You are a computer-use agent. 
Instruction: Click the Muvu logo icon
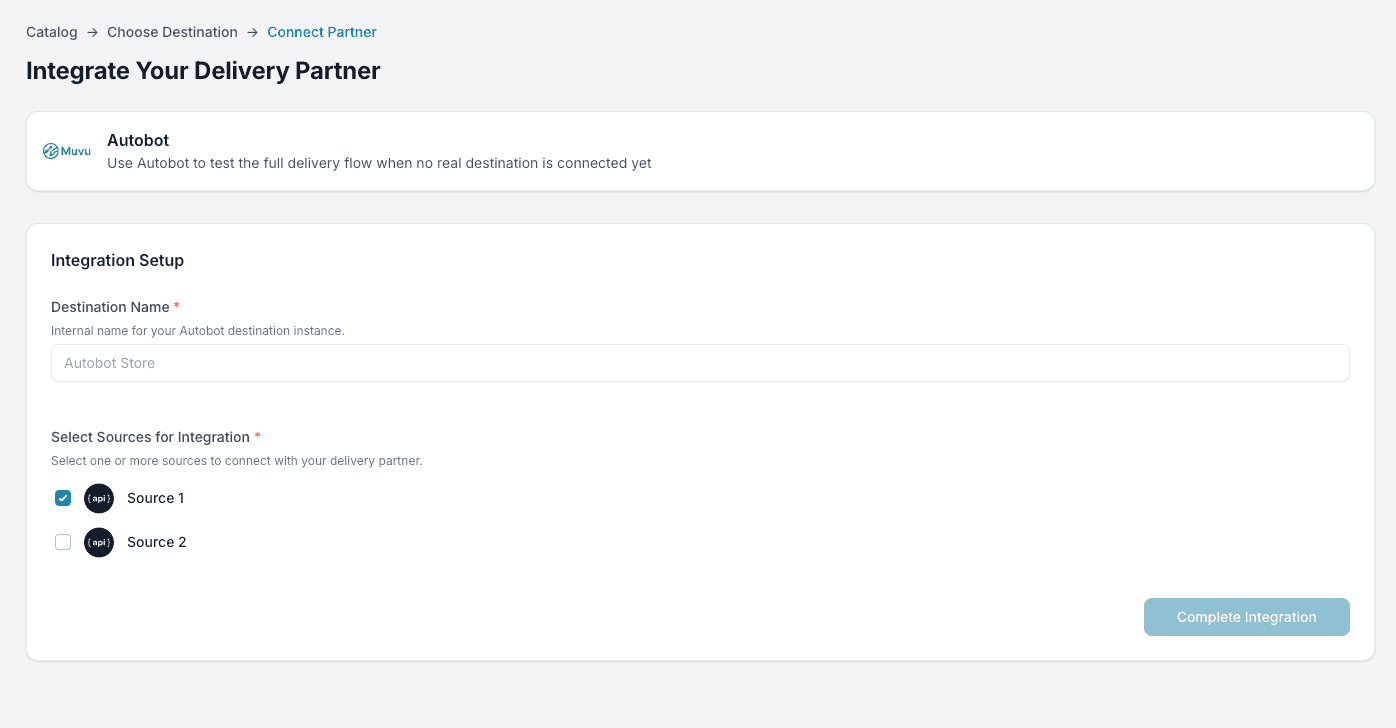[50, 150]
